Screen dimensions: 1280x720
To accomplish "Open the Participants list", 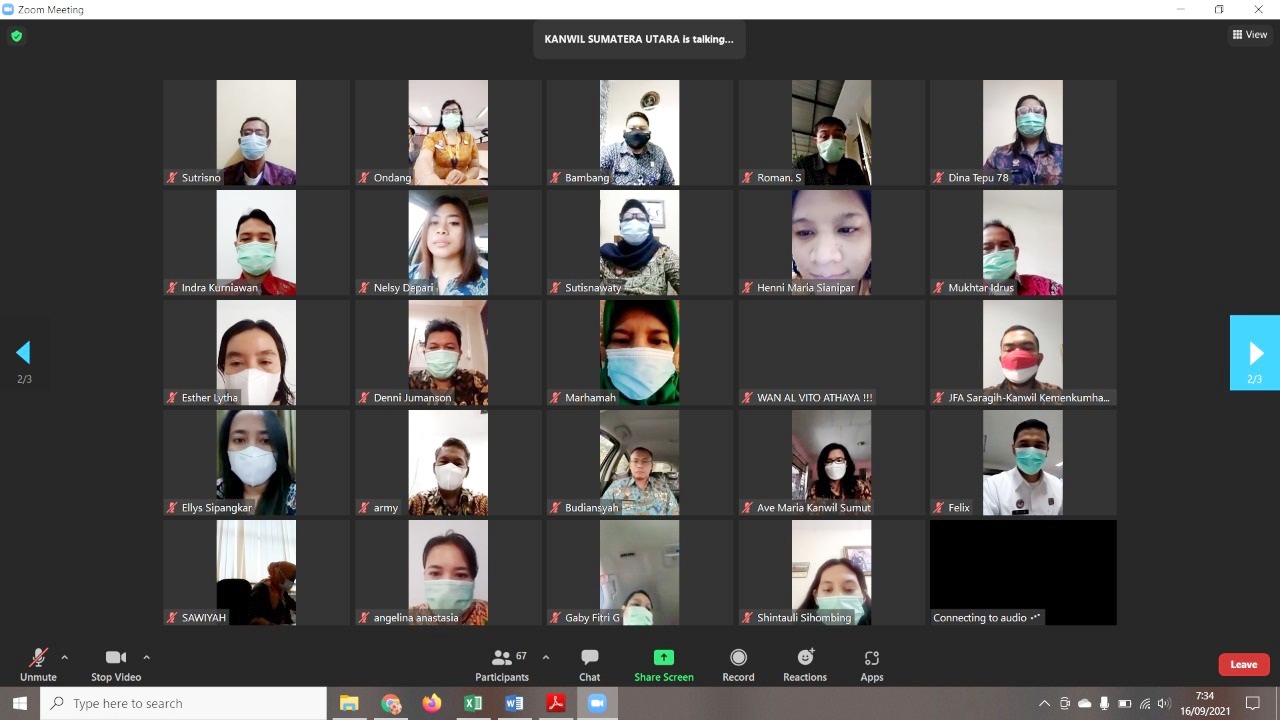I will pyautogui.click(x=502, y=658).
